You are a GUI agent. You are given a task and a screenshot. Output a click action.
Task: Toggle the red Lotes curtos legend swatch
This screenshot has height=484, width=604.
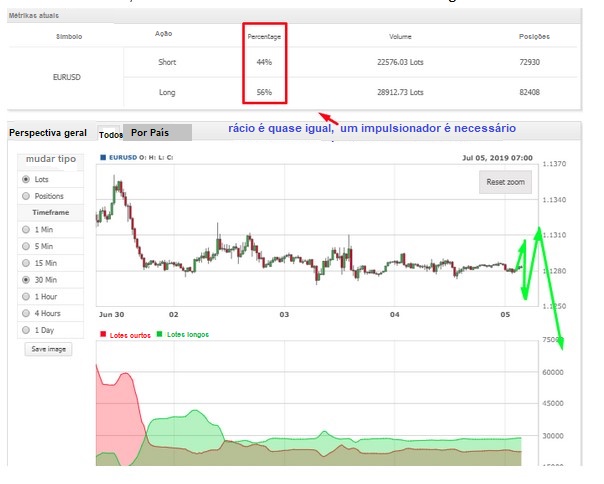[101, 334]
